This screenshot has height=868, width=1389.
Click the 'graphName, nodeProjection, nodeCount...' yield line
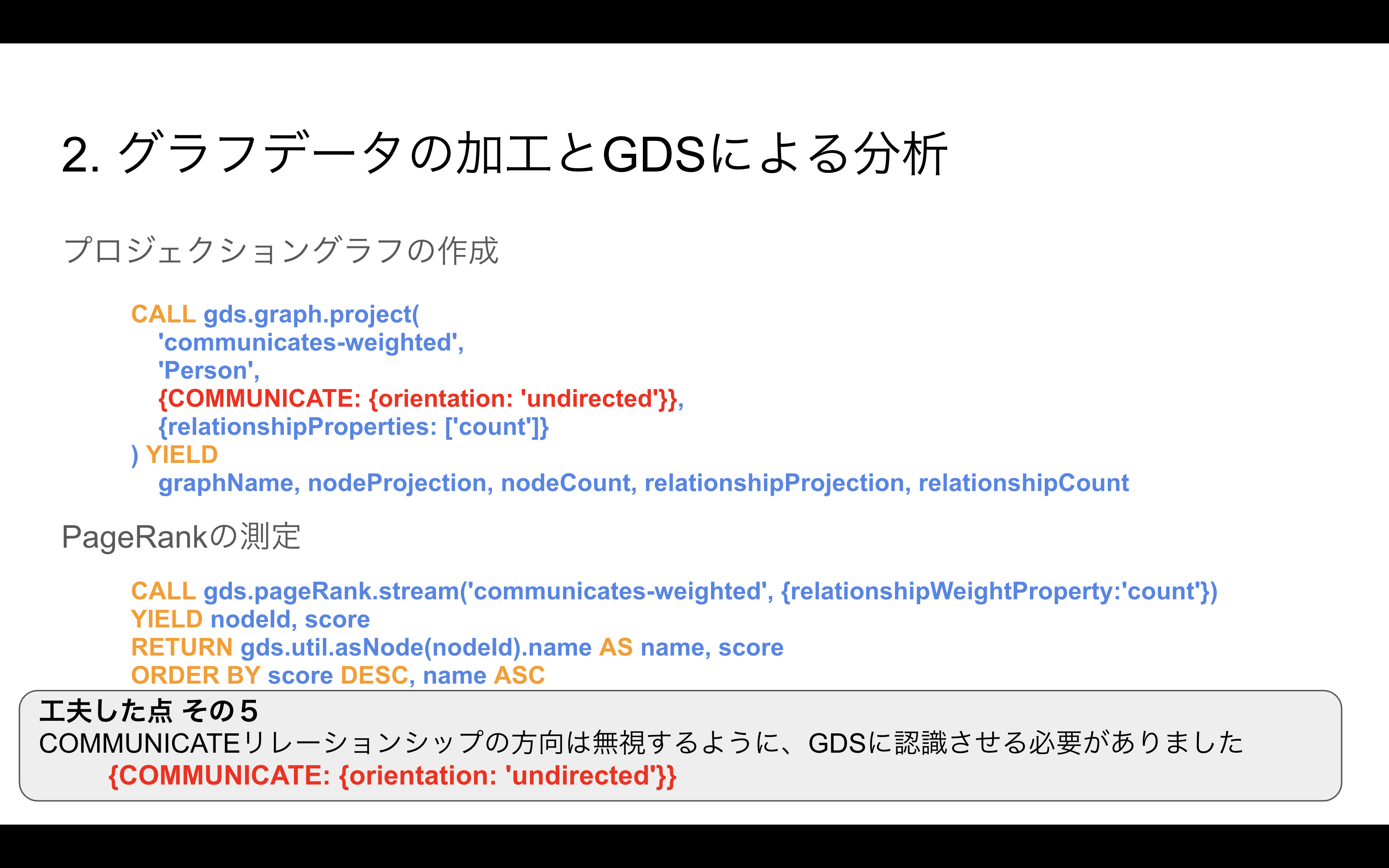tap(643, 483)
